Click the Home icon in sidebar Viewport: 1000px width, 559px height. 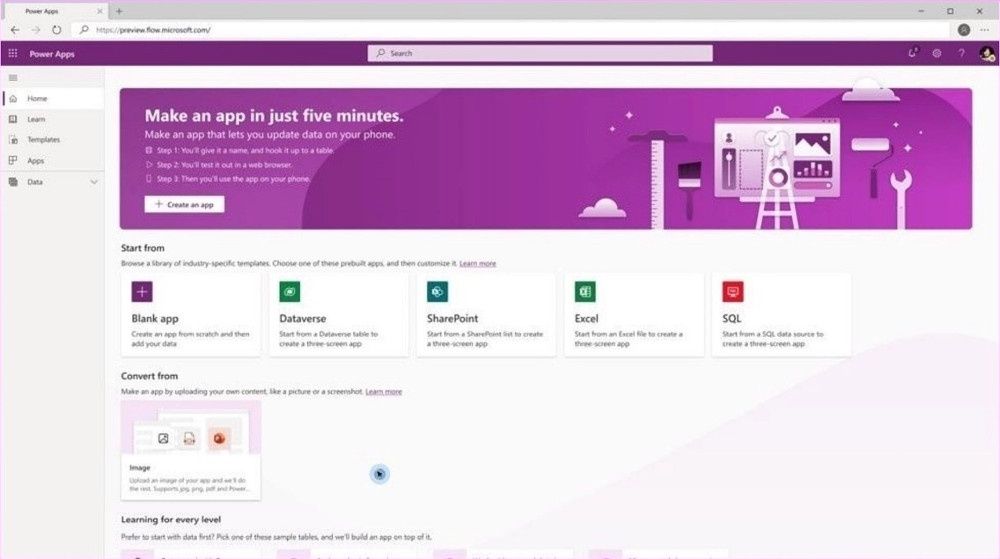point(13,99)
